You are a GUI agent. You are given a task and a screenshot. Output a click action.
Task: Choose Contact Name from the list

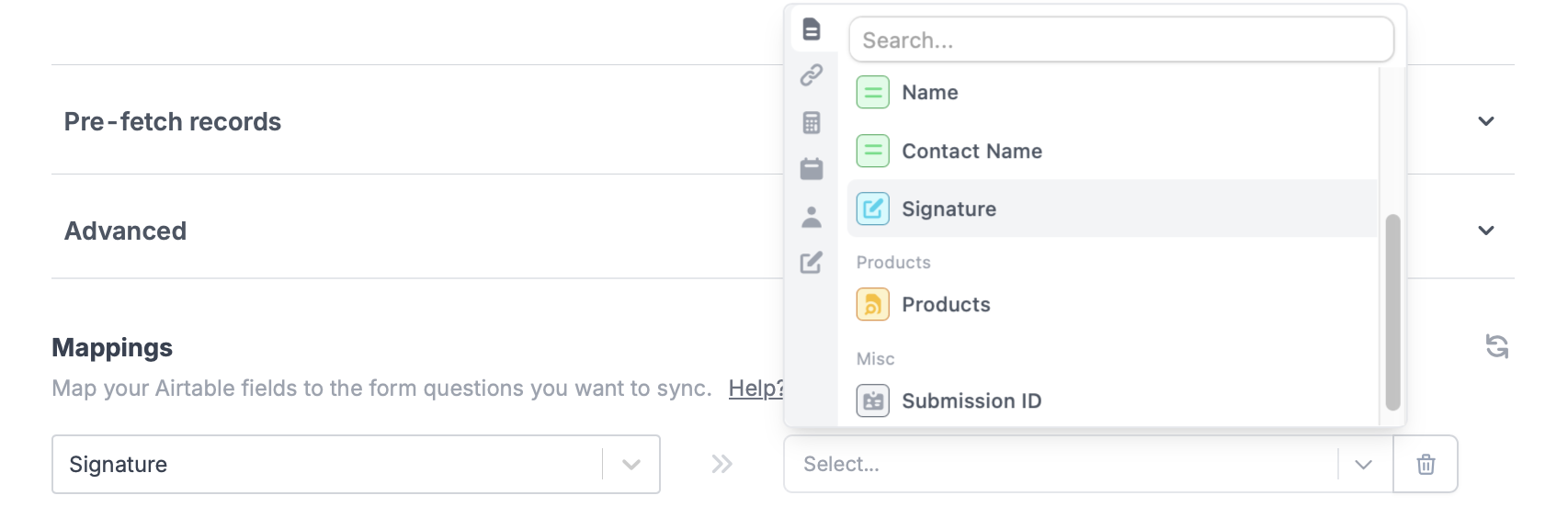point(971,152)
